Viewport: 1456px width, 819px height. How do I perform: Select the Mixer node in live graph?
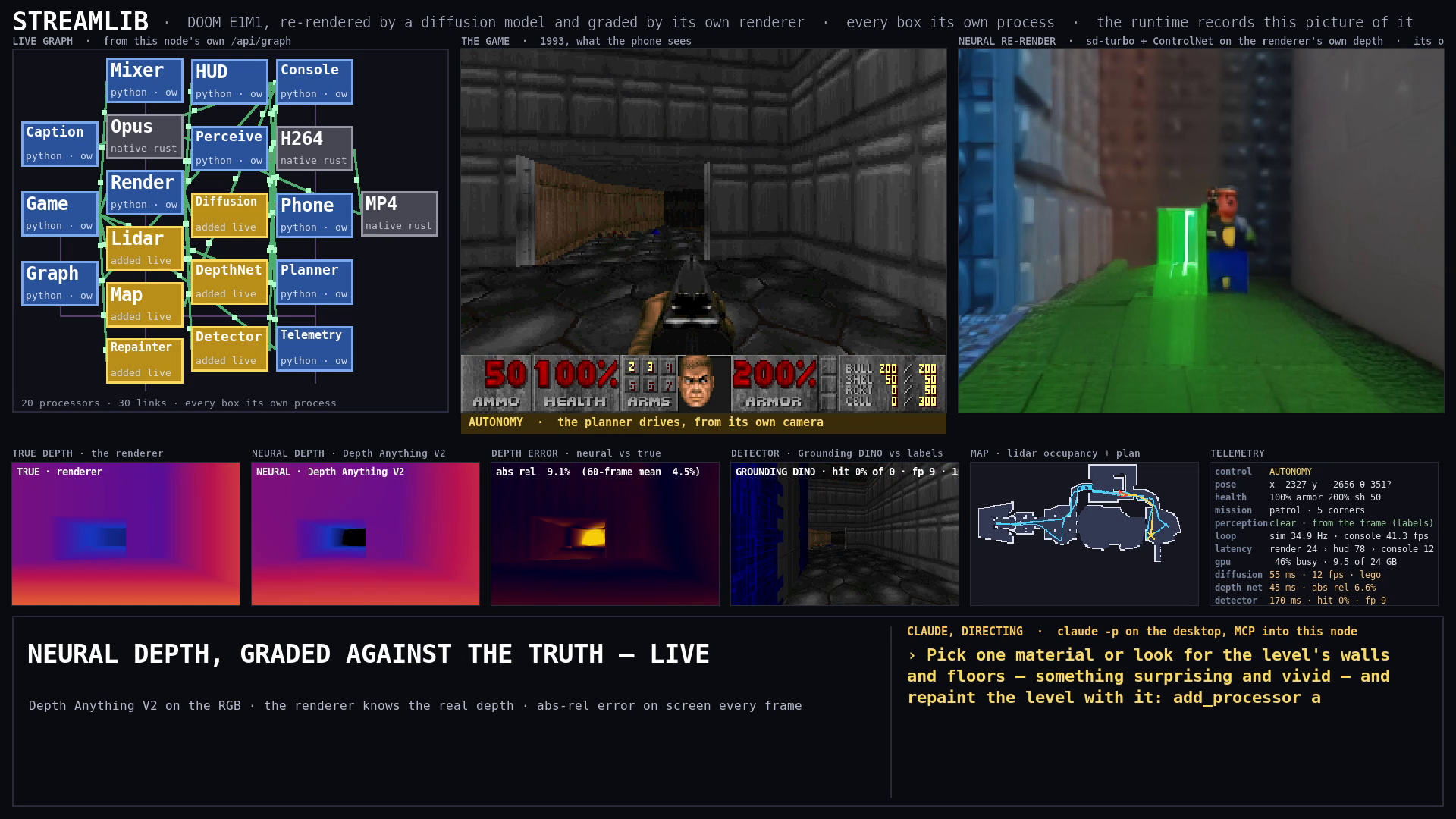click(145, 80)
